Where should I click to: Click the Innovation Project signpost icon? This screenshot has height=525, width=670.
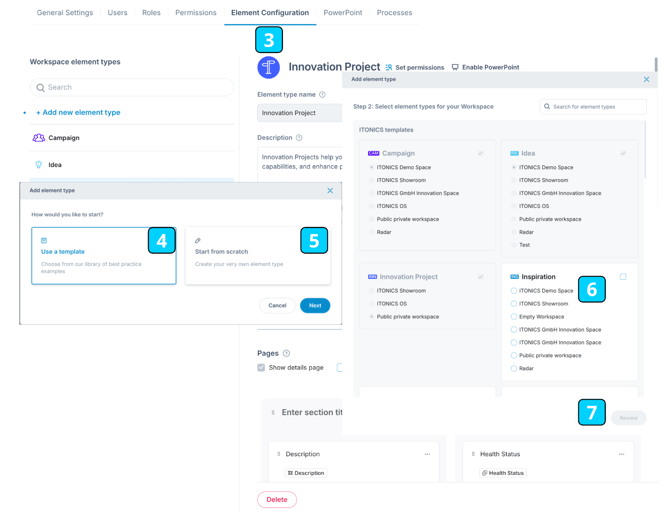click(268, 67)
